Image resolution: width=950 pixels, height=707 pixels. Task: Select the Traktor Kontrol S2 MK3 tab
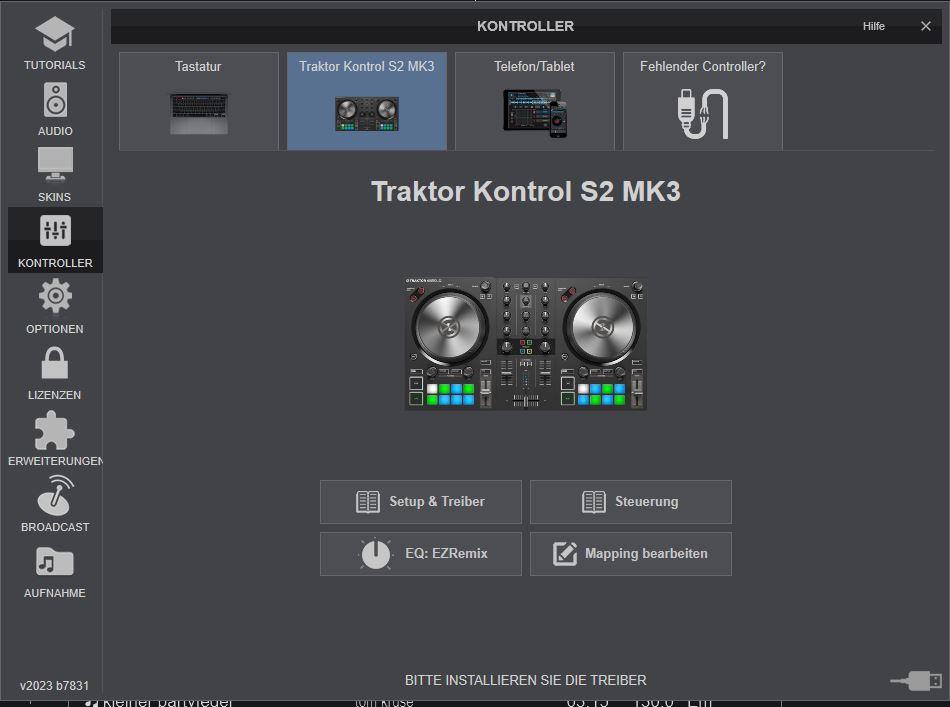[367, 101]
